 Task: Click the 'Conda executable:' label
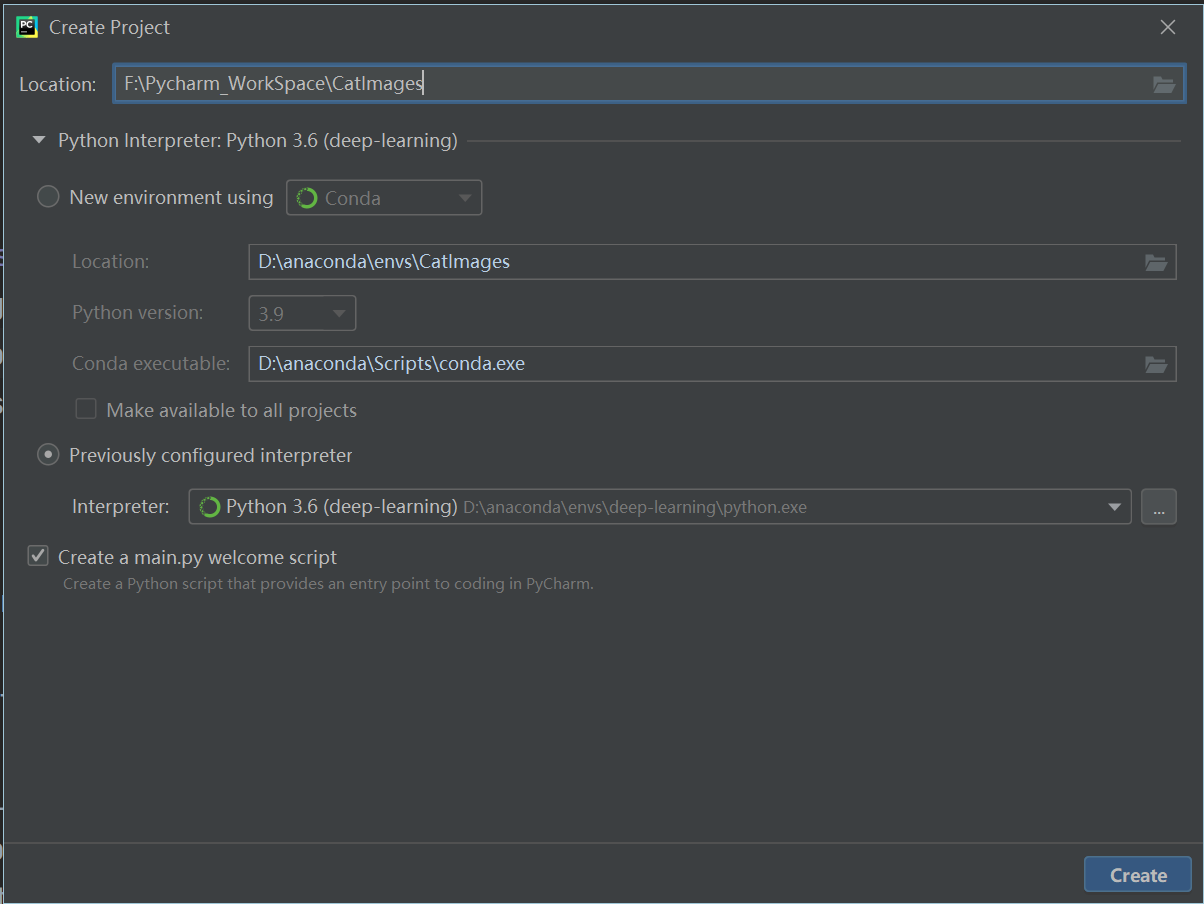[x=151, y=364]
